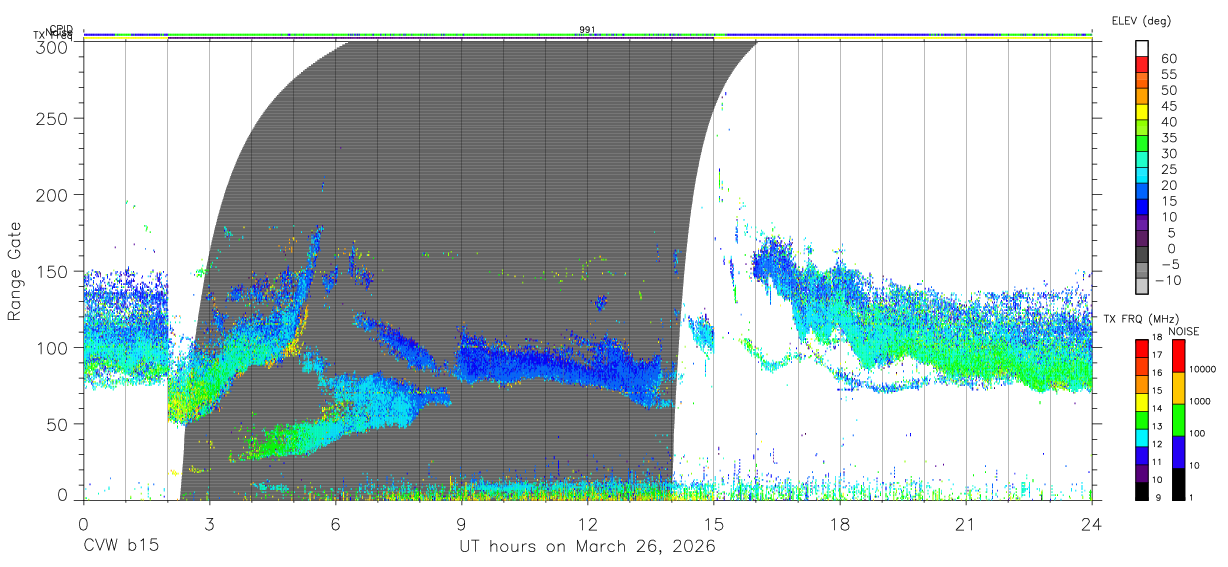Click the 'ELEV (deg)' legend title
Image resolution: width=1228 pixels, height=567 pixels.
pyautogui.click(x=1140, y=20)
